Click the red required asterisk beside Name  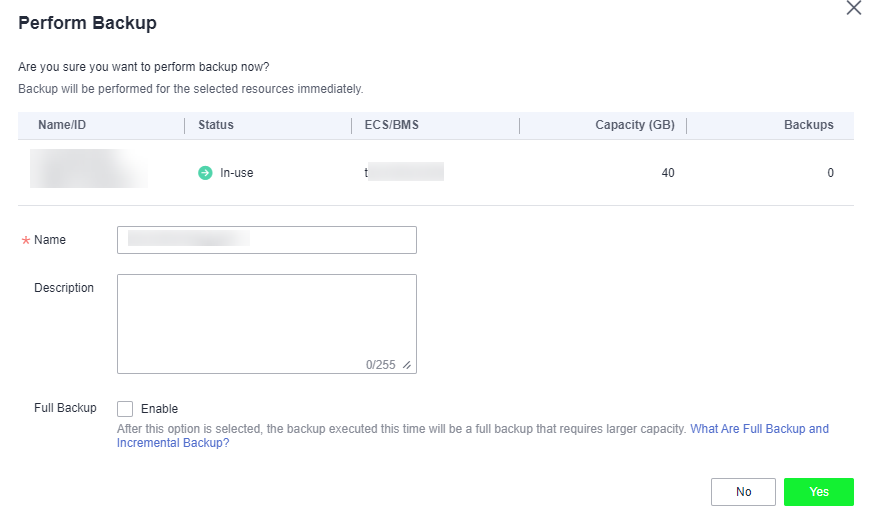[25, 241]
